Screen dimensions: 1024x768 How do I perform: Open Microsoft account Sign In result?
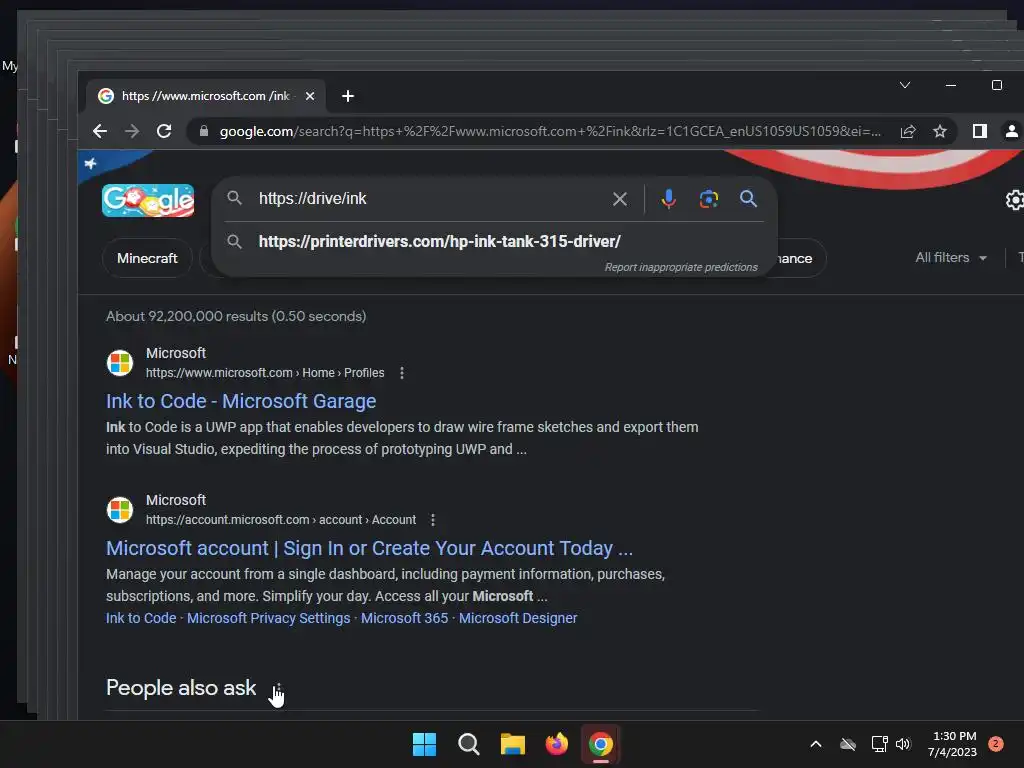pyautogui.click(x=370, y=548)
